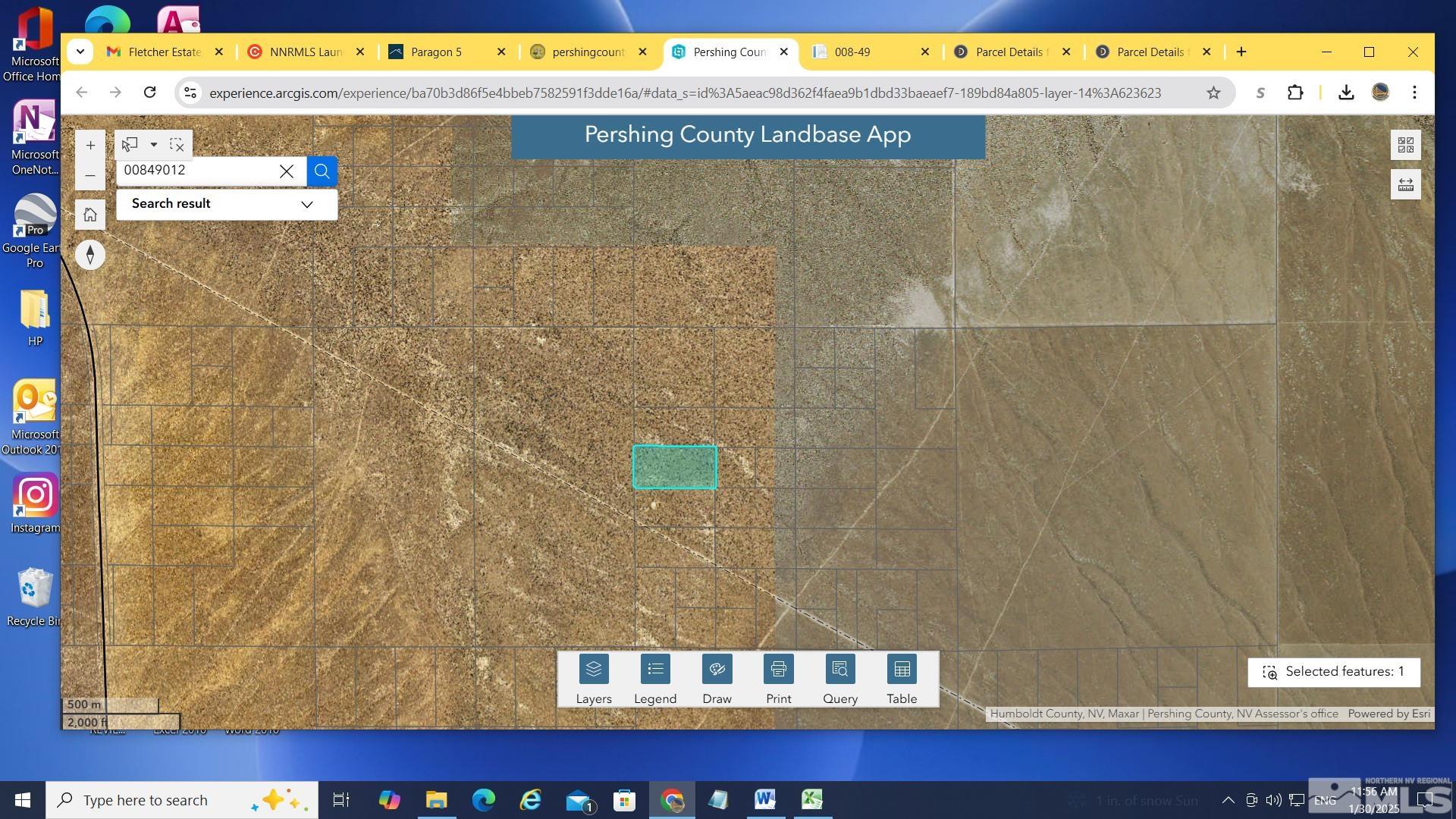The image size is (1456, 819).
Task: Click the blue parcel search button
Action: point(322,171)
